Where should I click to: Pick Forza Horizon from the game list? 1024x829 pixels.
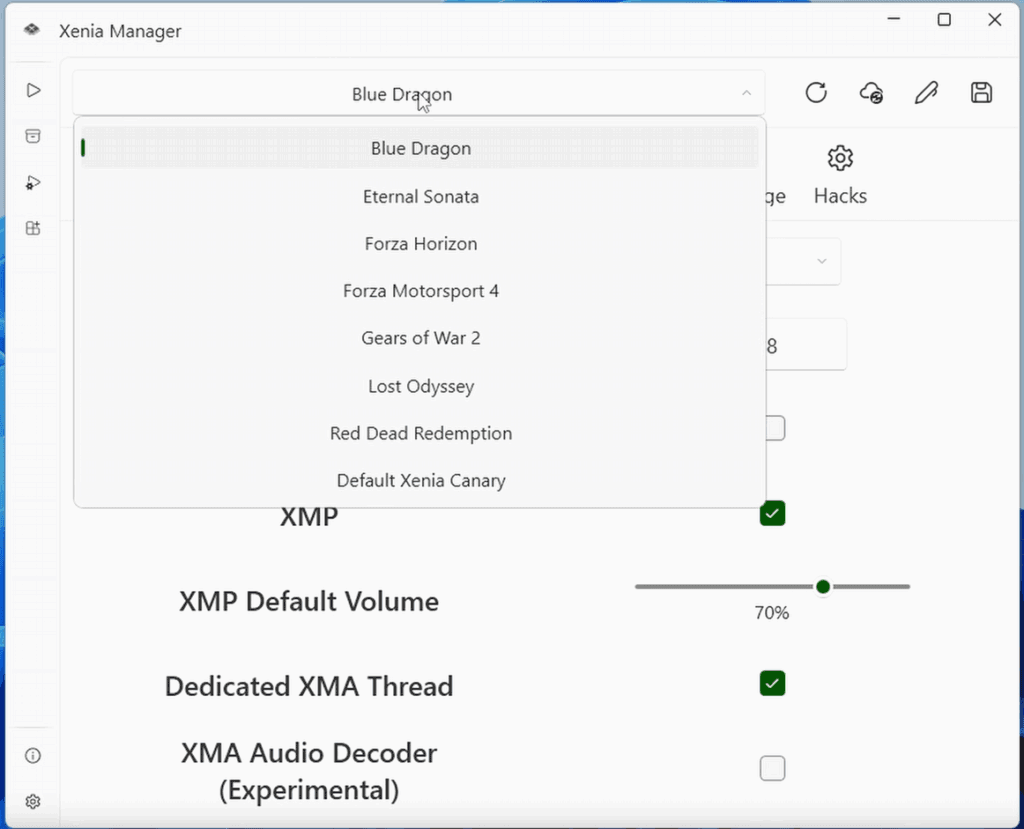point(420,244)
